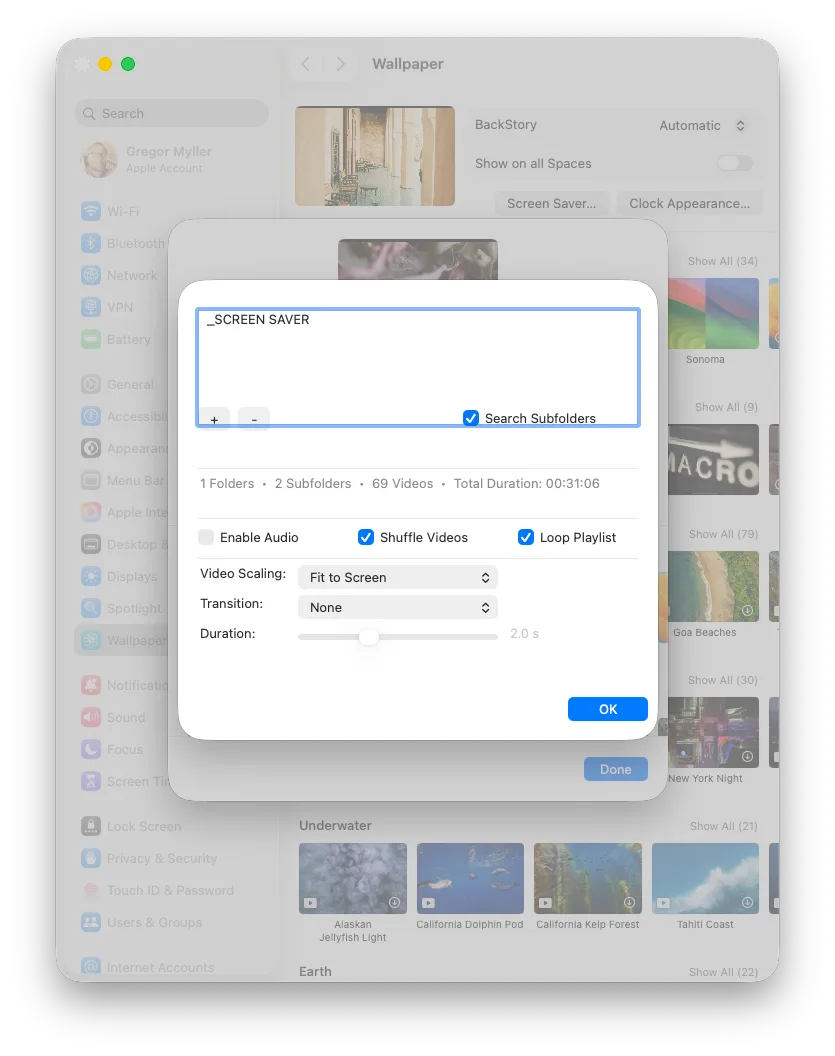This screenshot has width=835, height=1056.
Task: Click the Privacy & Security sidebar icon
Action: pos(91,858)
